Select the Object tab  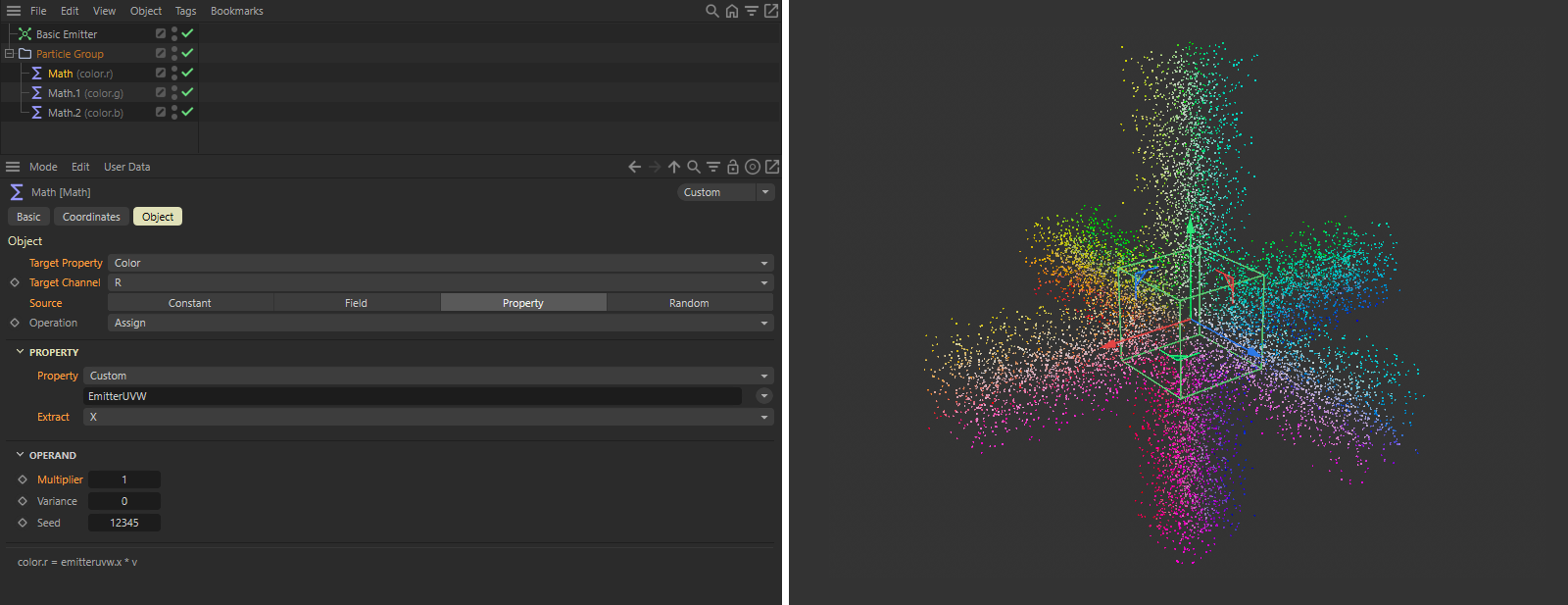158,217
